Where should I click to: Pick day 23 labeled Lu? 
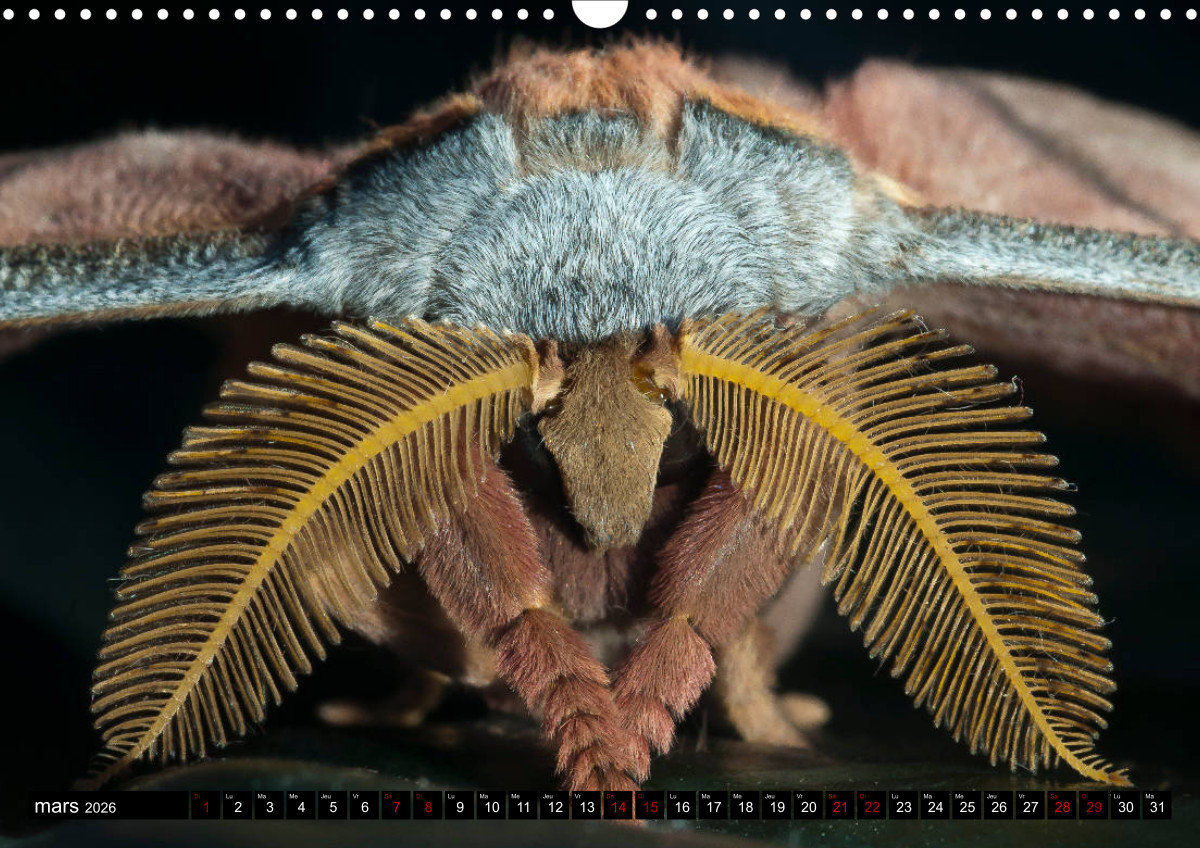[903, 807]
